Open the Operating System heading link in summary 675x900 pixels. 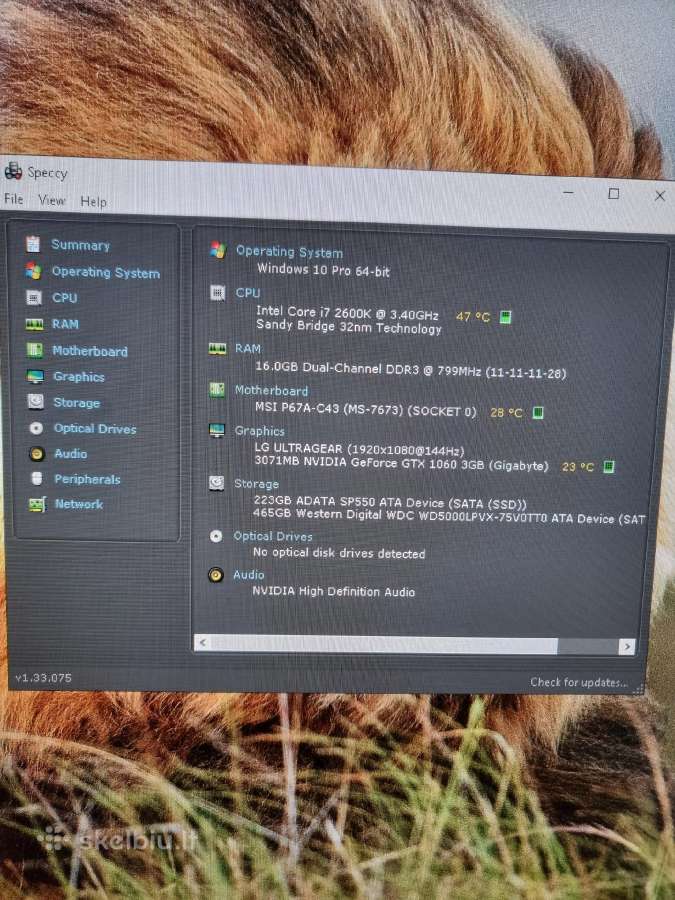pyautogui.click(x=289, y=252)
